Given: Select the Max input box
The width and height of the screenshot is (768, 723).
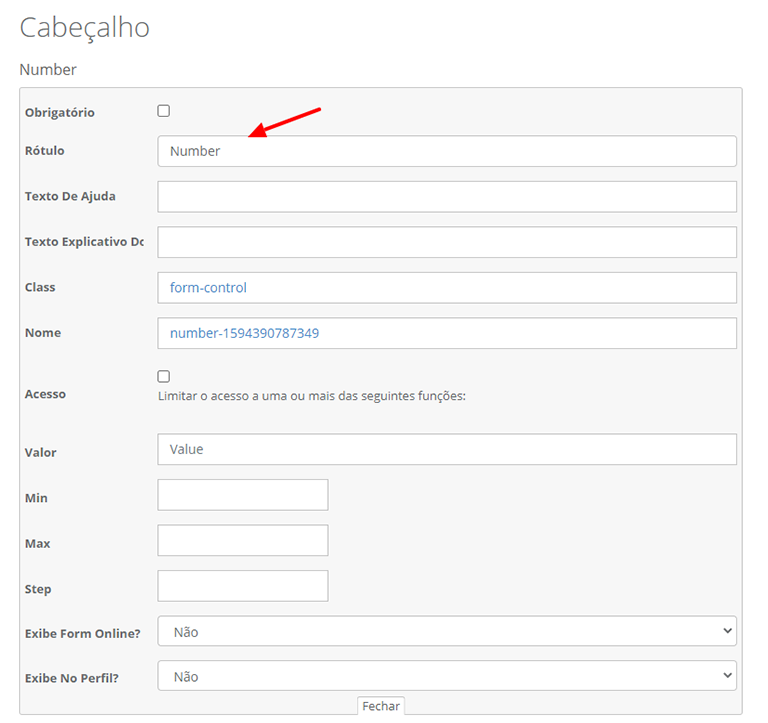Looking at the screenshot, I should (x=243, y=541).
